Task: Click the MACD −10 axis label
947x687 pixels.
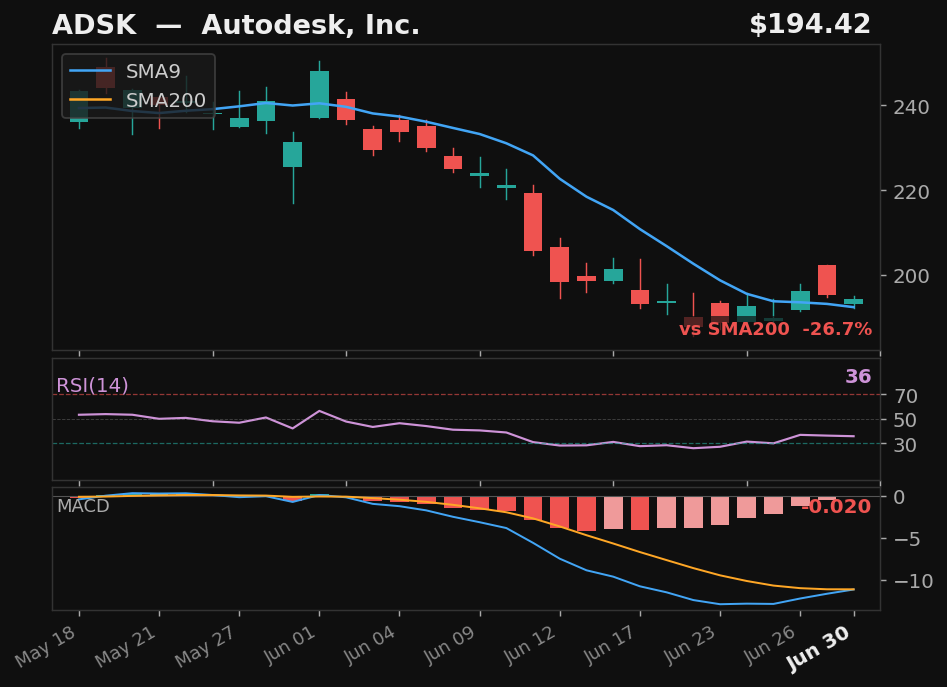Action: (913, 581)
